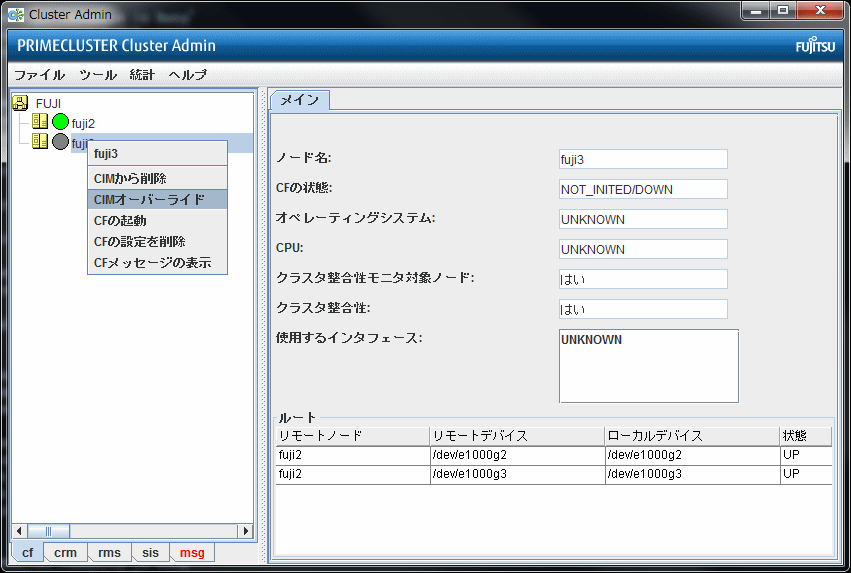Image resolution: width=851 pixels, height=573 pixels.
Task: Click the node book icon beside fuji2
Action: (x=40, y=121)
